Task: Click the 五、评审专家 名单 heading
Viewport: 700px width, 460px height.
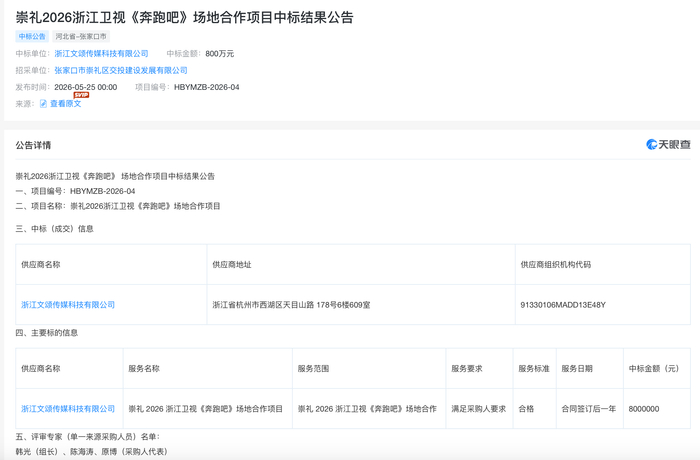Action: click(88, 436)
